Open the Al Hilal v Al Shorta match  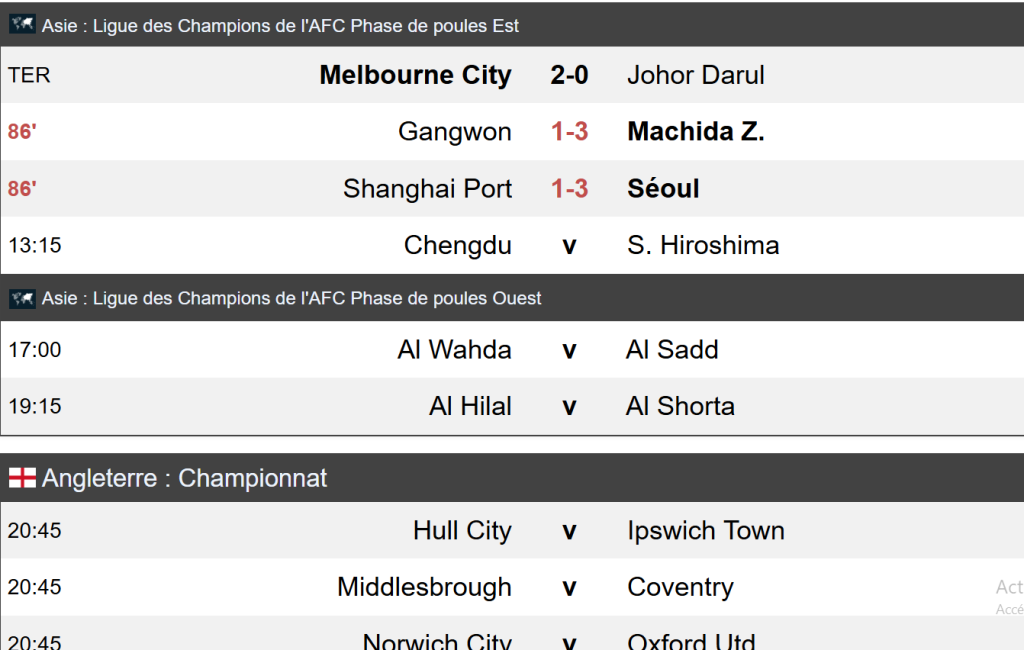coord(569,407)
